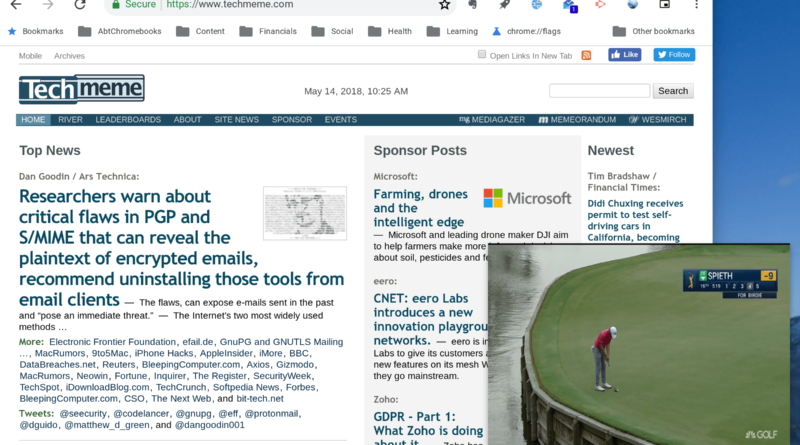This screenshot has width=800, height=445.
Task: Open the RSS feed icon
Action: [586, 55]
